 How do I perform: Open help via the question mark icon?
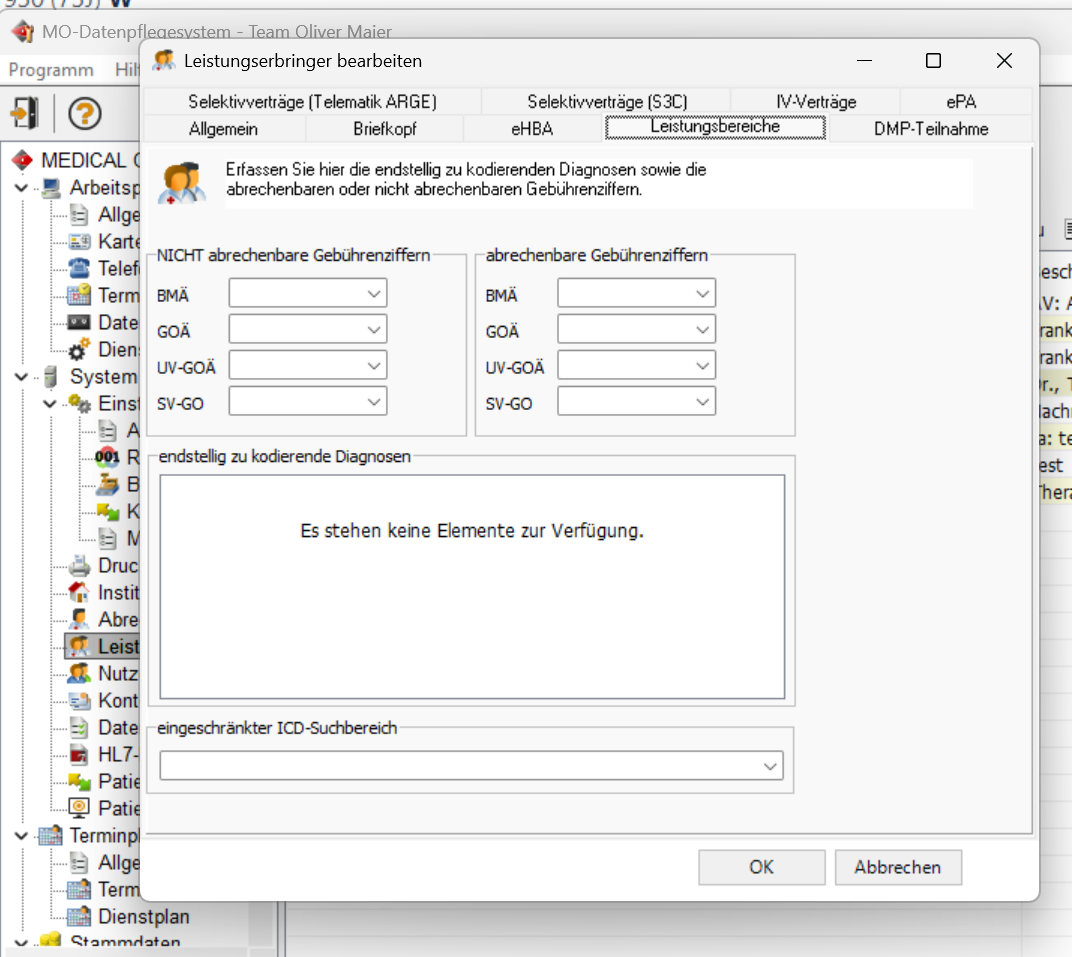(87, 113)
